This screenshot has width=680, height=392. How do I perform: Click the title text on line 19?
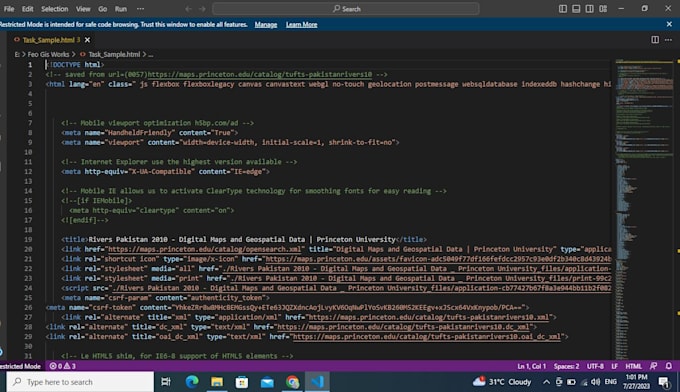[x=242, y=239]
